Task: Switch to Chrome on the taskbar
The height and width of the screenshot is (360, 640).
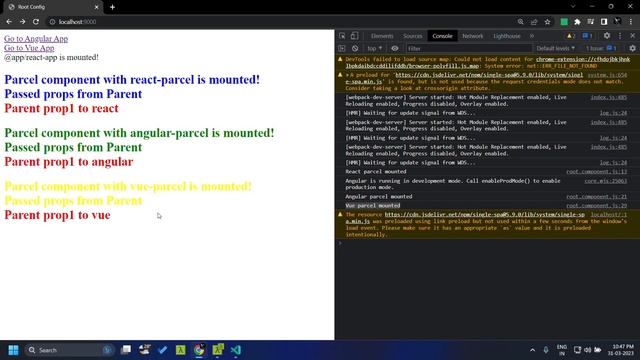Action: [199, 350]
